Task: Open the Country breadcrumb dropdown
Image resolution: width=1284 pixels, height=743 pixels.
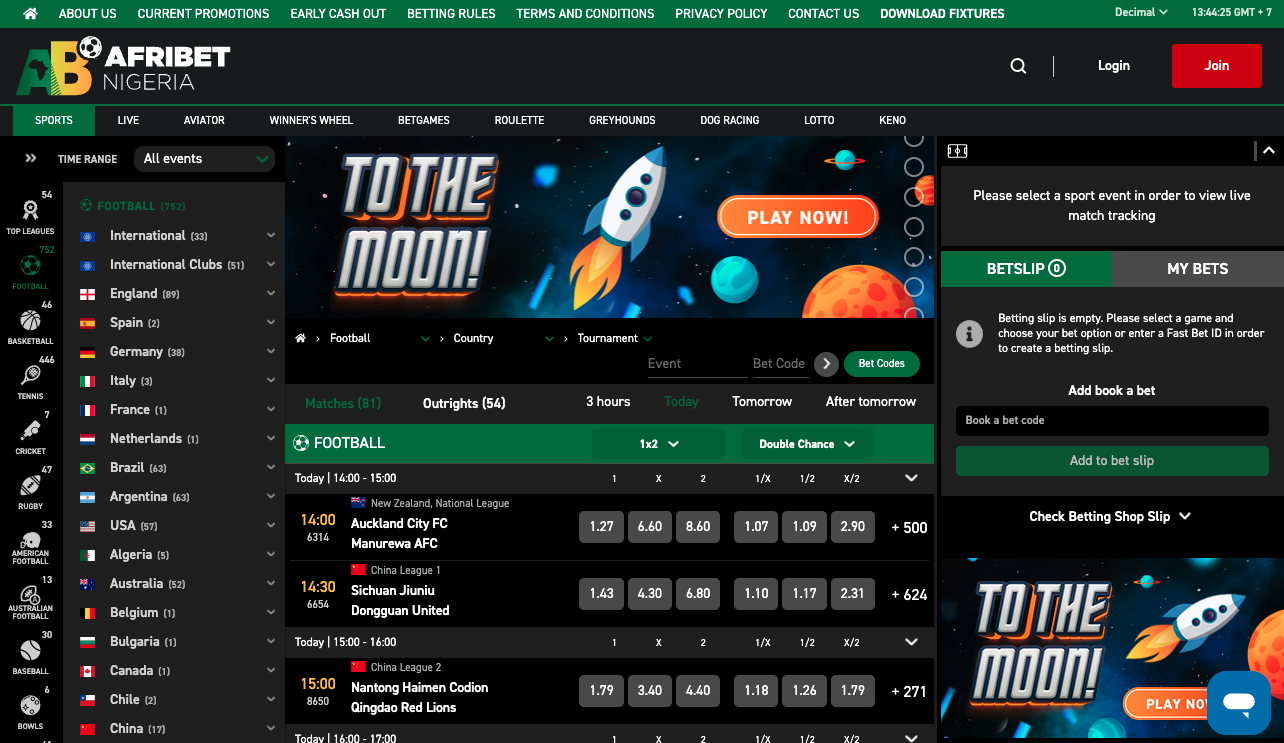Action: pos(503,338)
